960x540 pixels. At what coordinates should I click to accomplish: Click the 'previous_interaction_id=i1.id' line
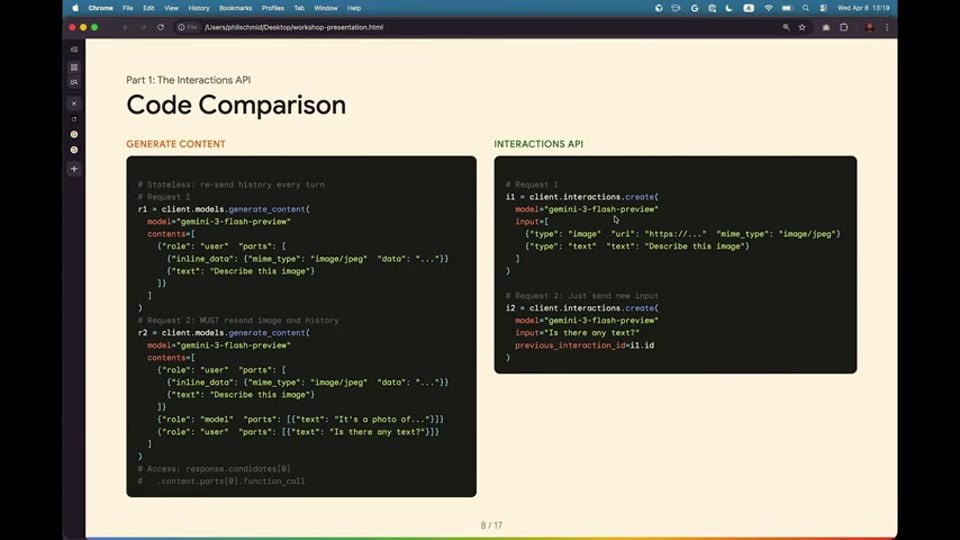coord(584,345)
